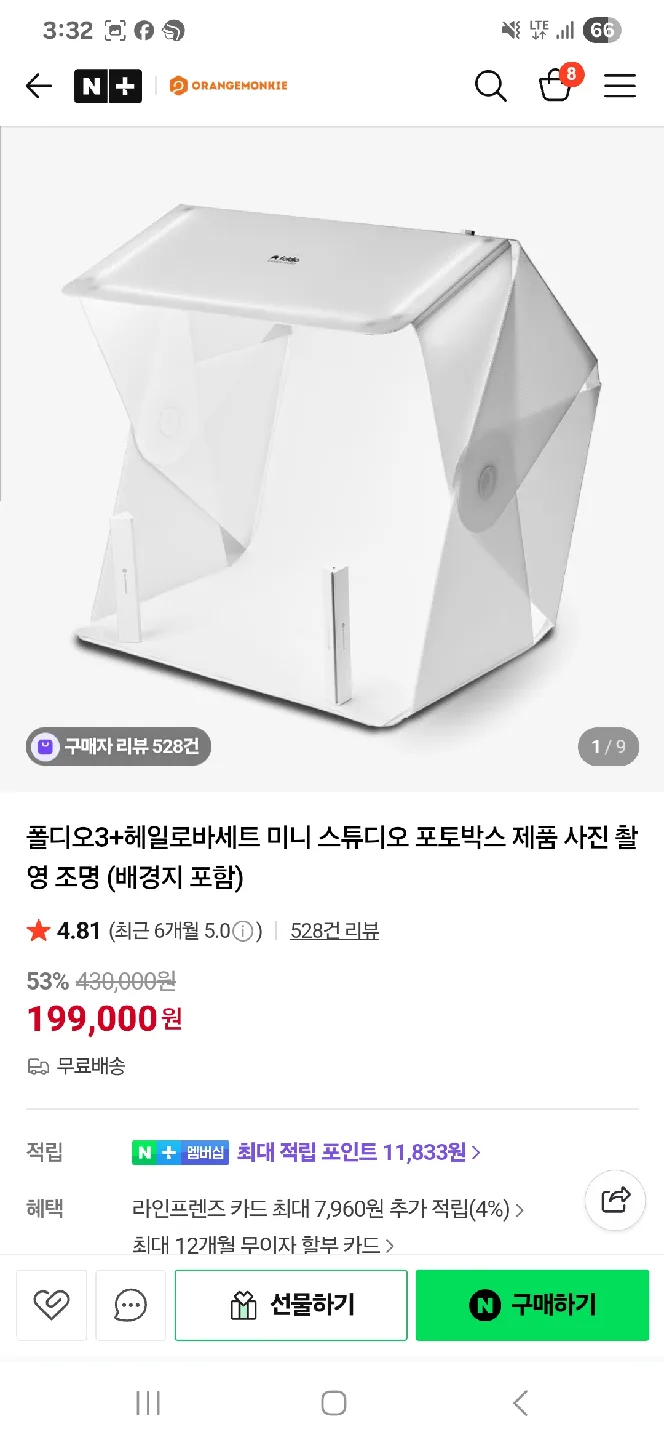Expand 최대 12개월 무이자 할부 카드
This screenshot has height=1440, width=664.
click(x=263, y=1245)
